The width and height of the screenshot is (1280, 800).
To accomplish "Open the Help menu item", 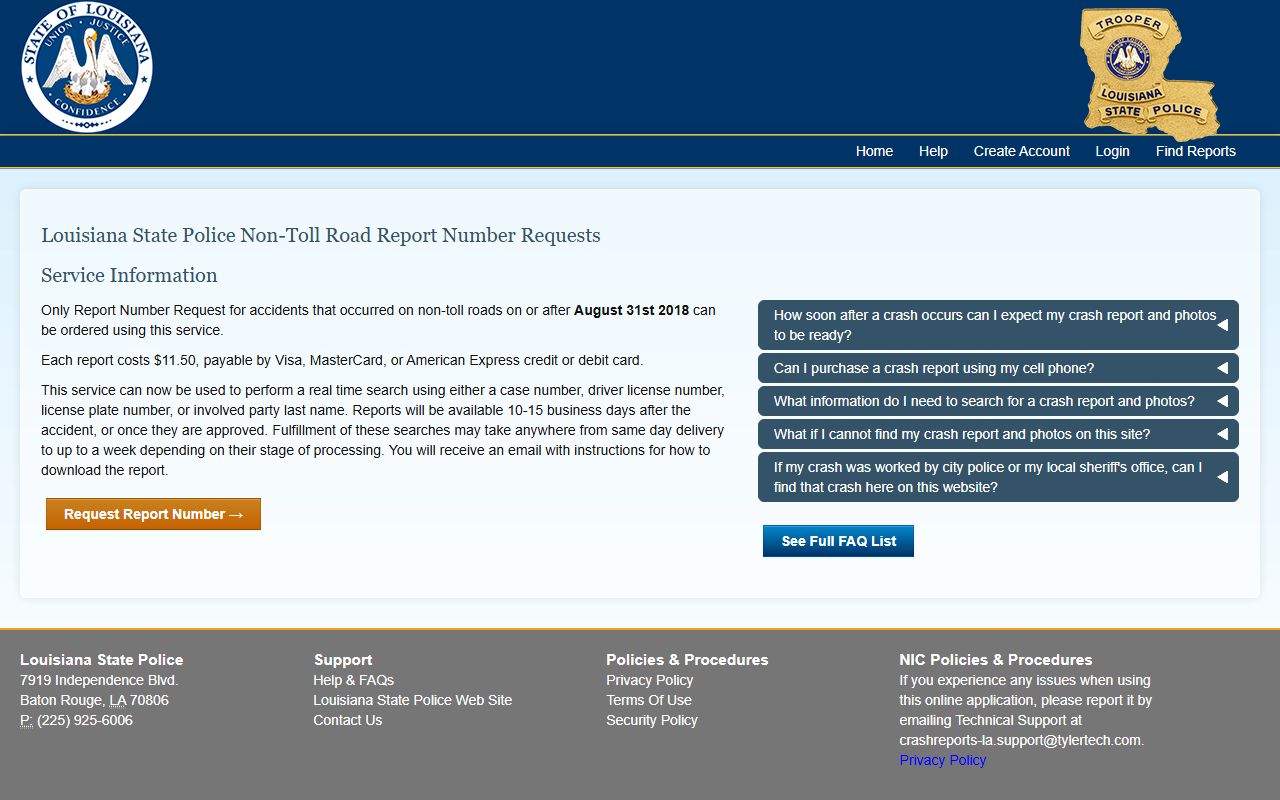I will tap(933, 151).
